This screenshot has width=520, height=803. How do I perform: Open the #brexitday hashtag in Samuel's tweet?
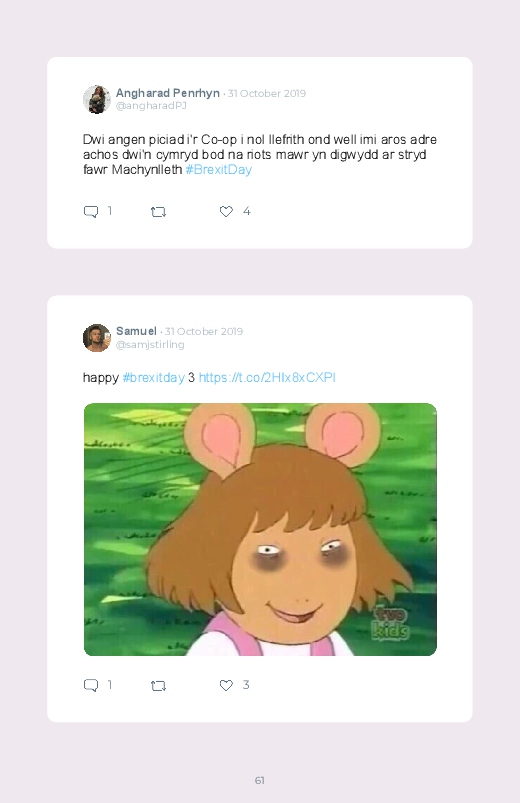[154, 377]
